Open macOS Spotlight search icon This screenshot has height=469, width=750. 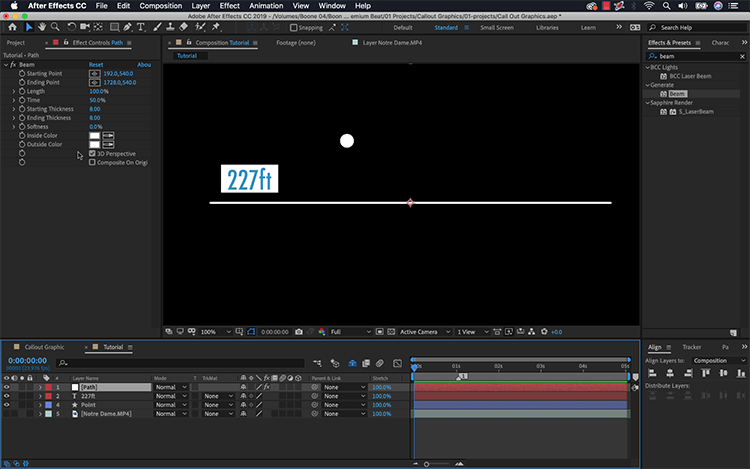pyautogui.click(x=666, y=6)
